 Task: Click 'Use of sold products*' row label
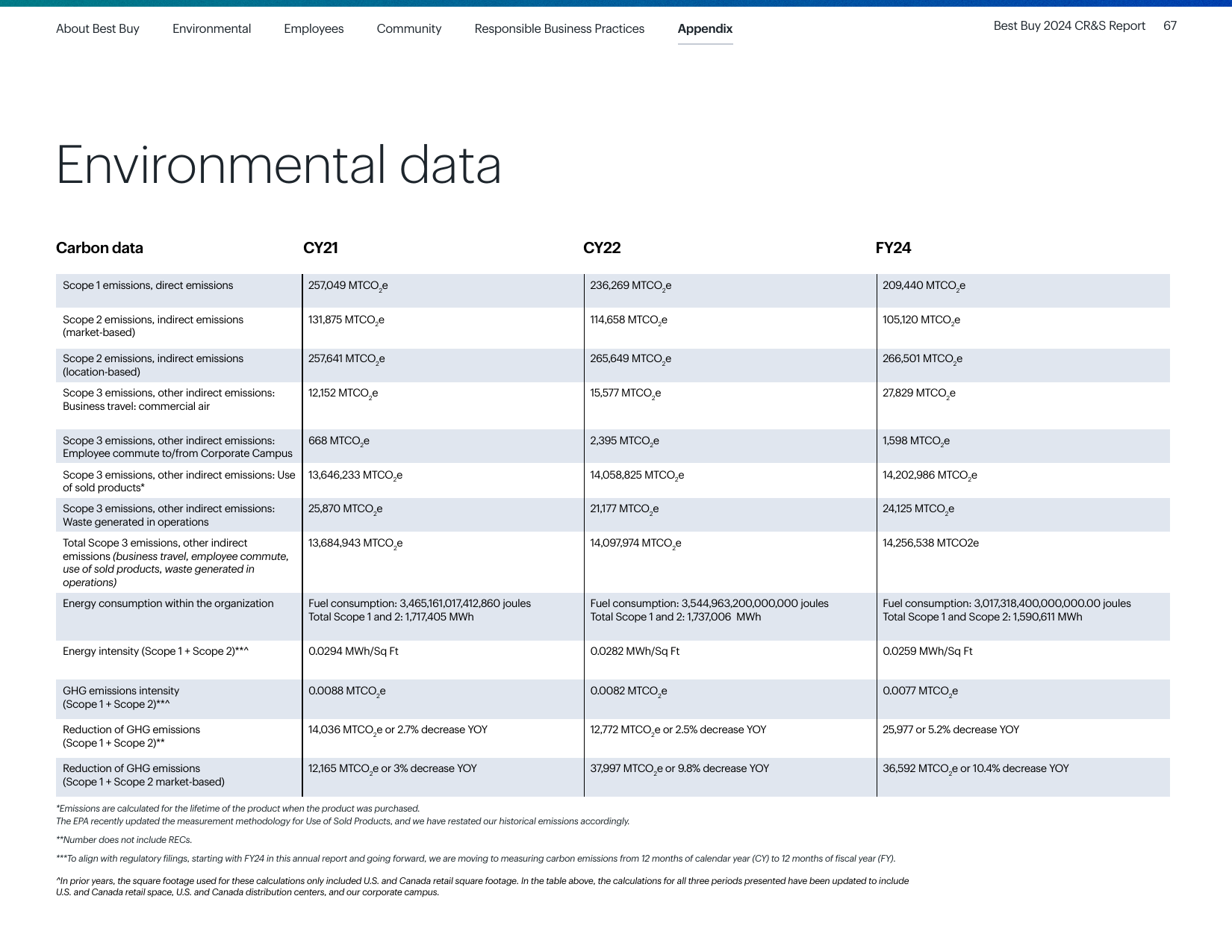coord(179,481)
